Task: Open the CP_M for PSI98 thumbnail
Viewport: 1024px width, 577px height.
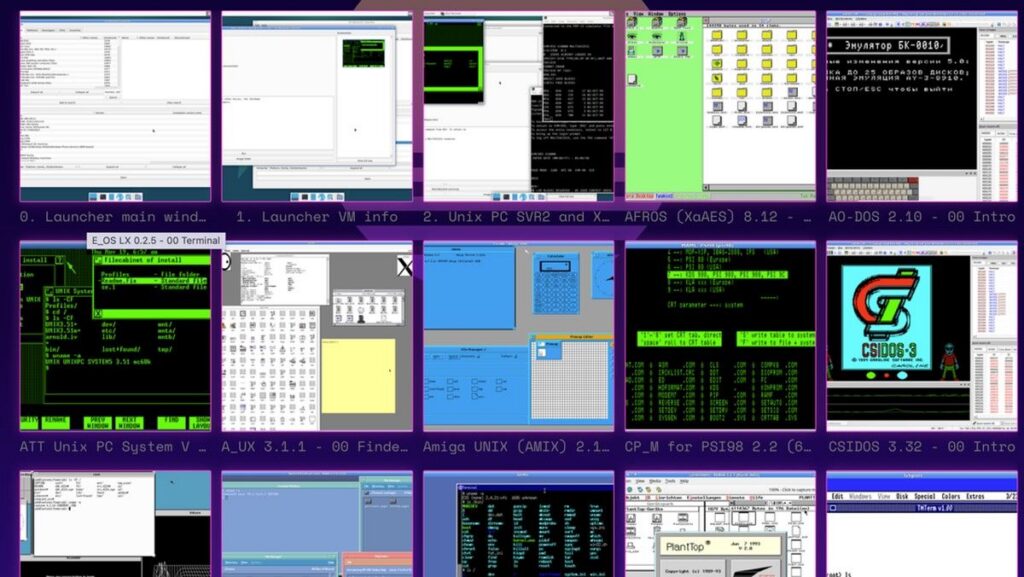Action: pyautogui.click(x=720, y=336)
